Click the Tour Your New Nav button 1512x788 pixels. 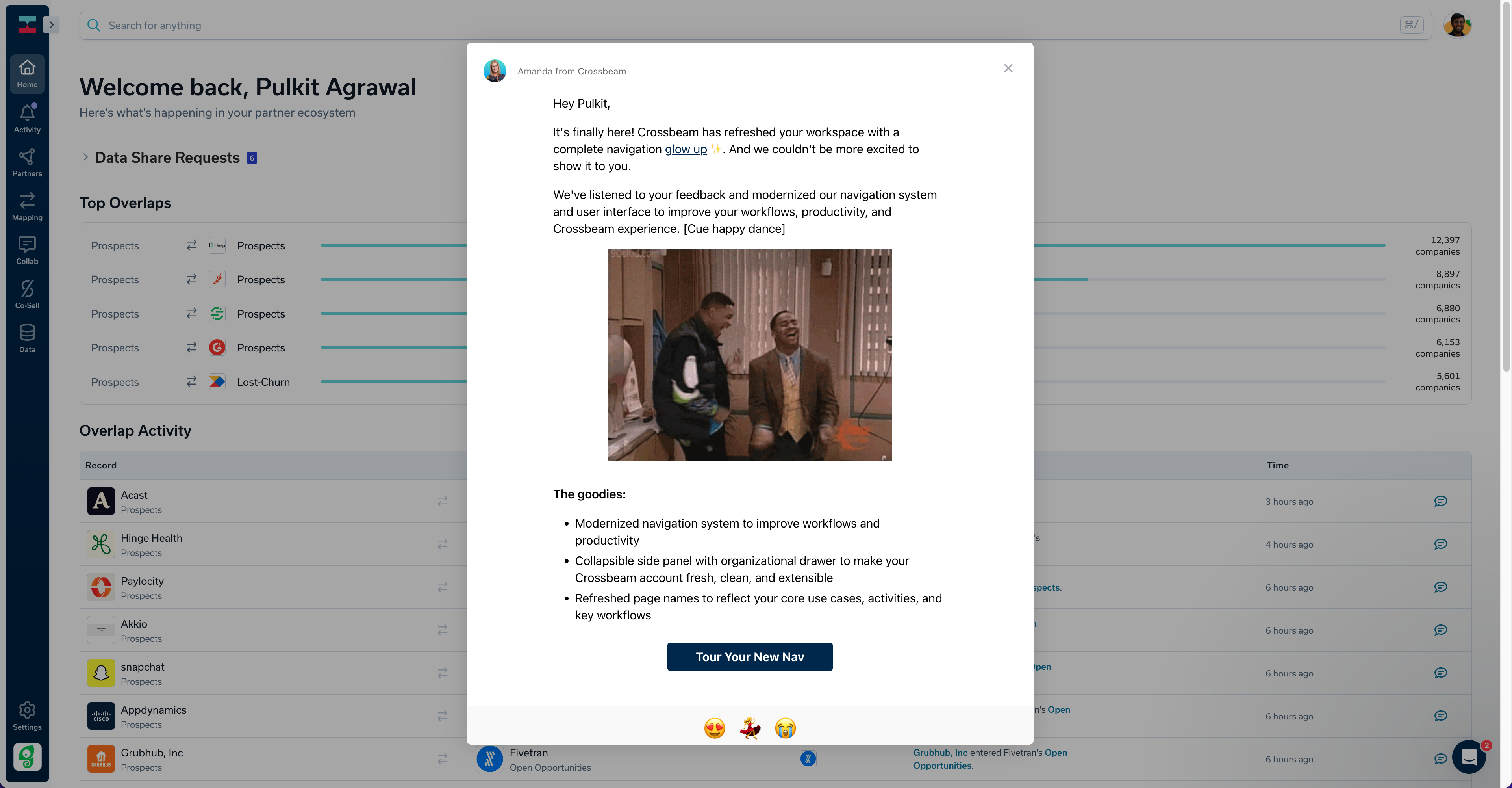pos(750,656)
